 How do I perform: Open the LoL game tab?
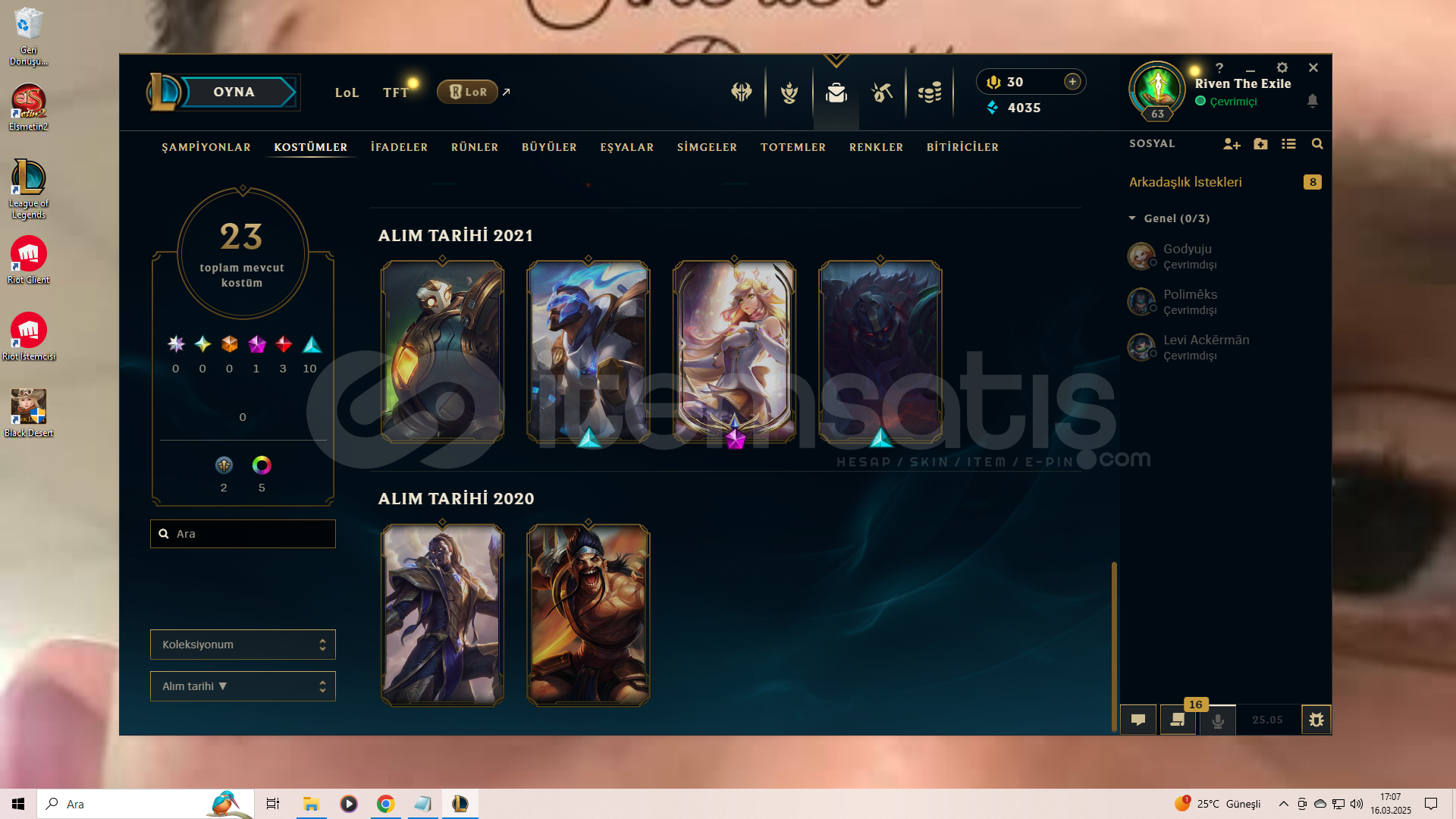click(x=347, y=93)
